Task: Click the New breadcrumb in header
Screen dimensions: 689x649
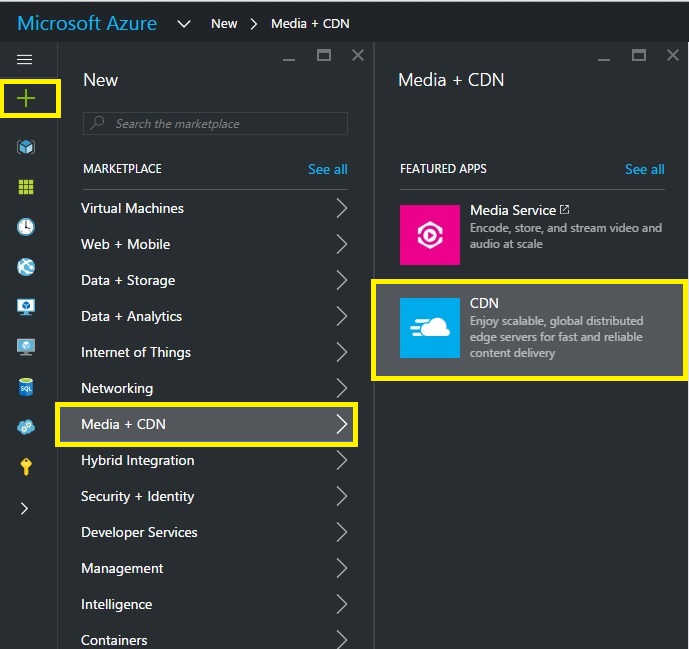Action: click(224, 24)
